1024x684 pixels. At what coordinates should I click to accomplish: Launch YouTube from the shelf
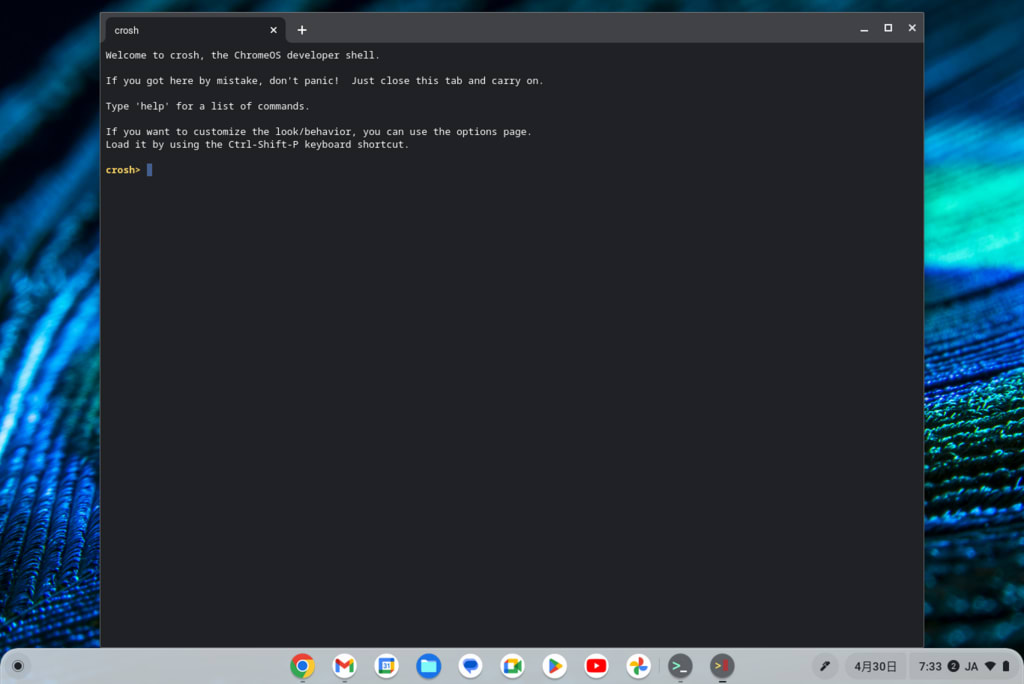pos(596,666)
